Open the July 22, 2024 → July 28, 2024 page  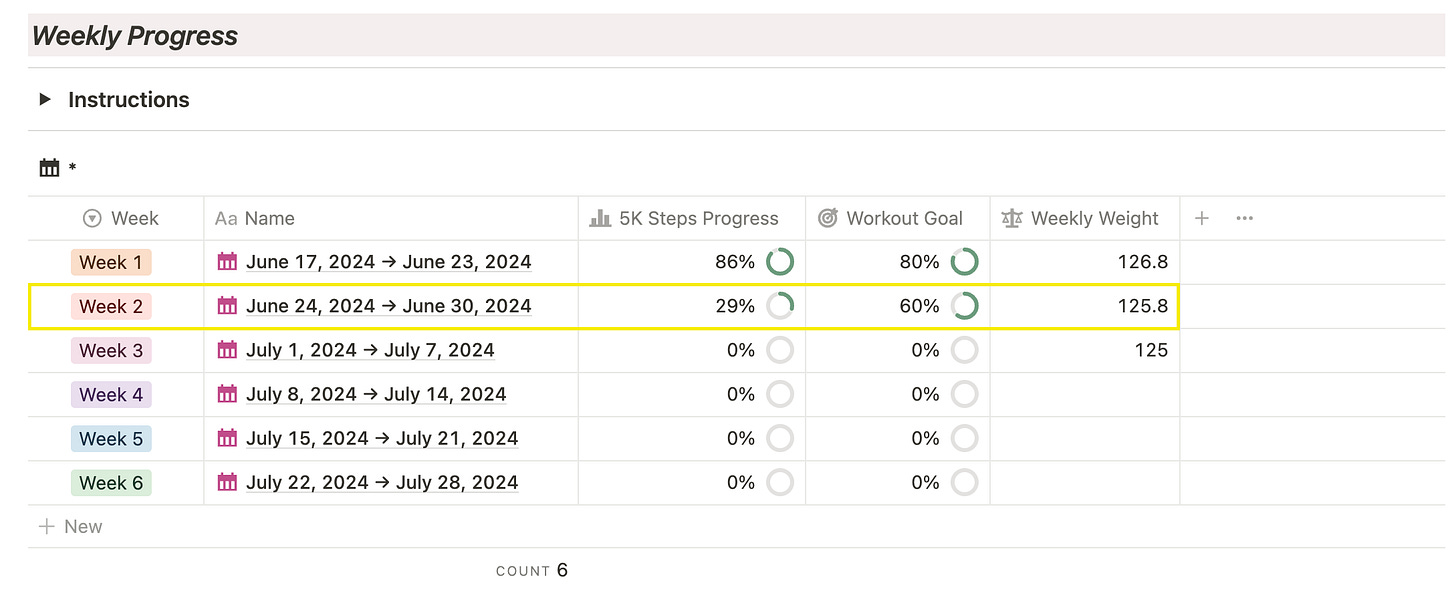(x=382, y=482)
